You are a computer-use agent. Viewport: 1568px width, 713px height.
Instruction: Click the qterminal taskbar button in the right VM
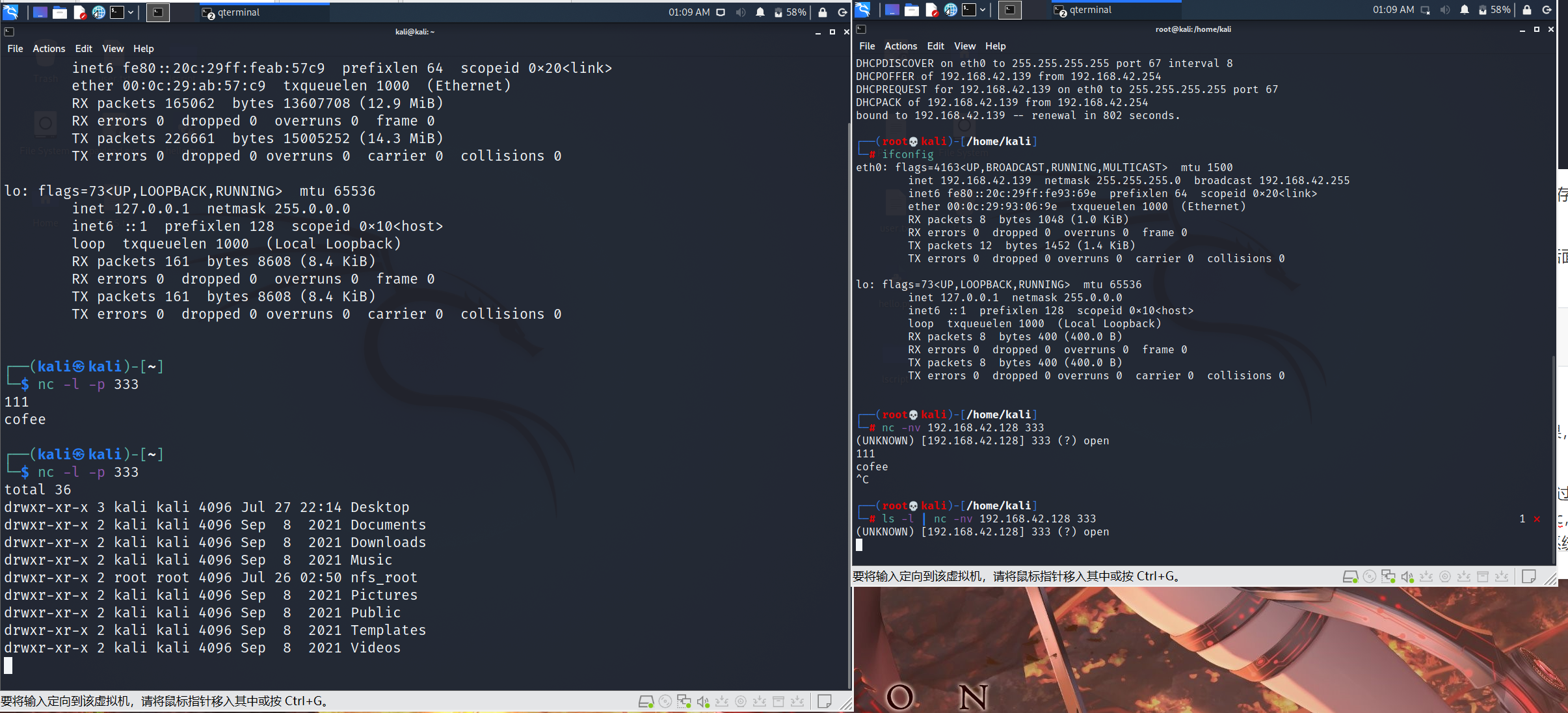tap(1116, 10)
